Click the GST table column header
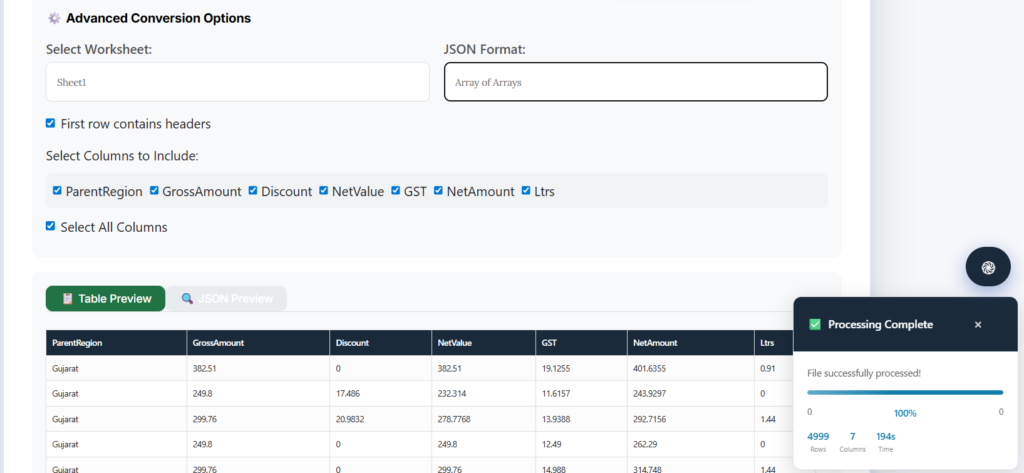The image size is (1024, 473). (x=581, y=343)
